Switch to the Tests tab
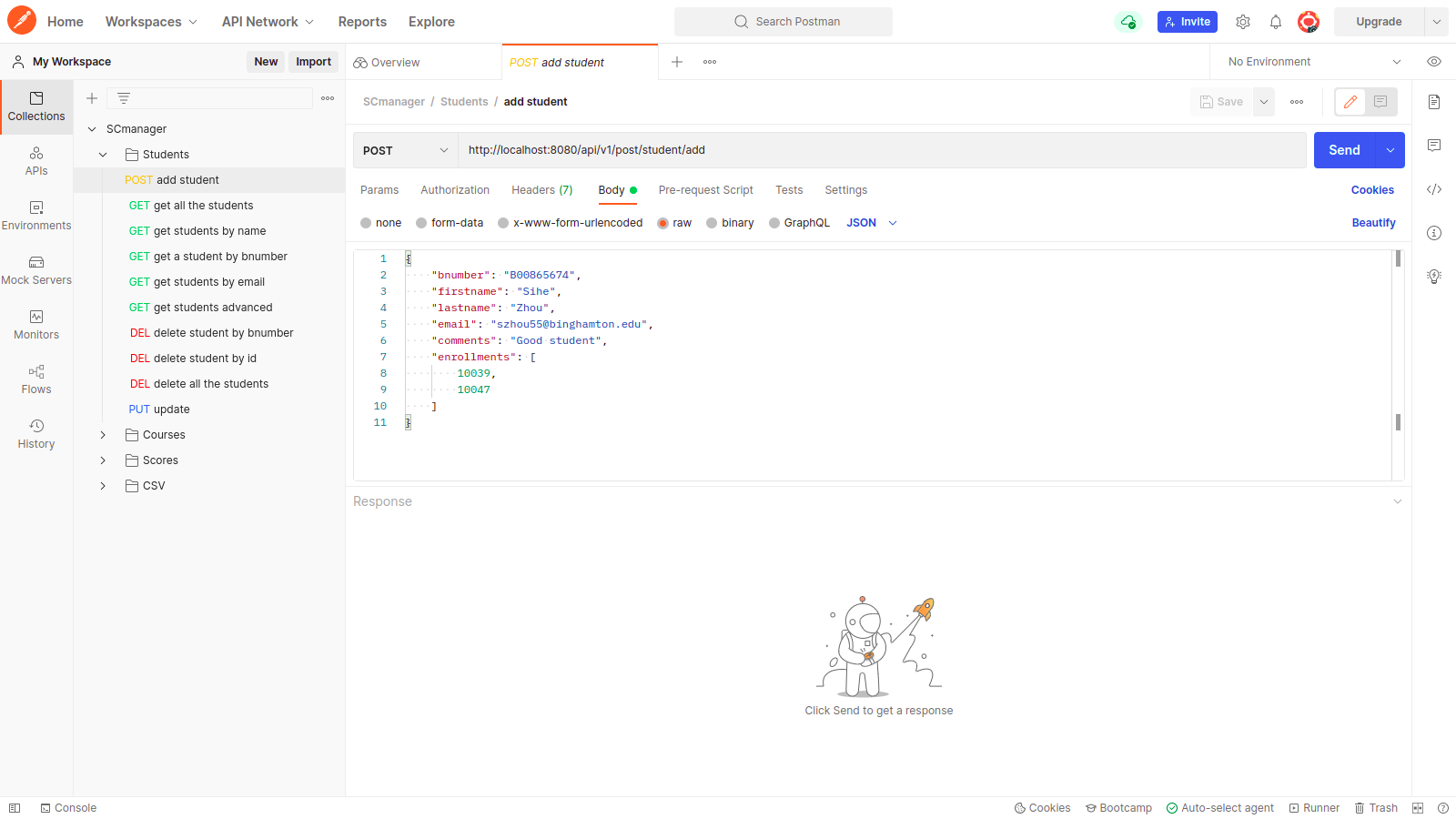 pyautogui.click(x=789, y=190)
